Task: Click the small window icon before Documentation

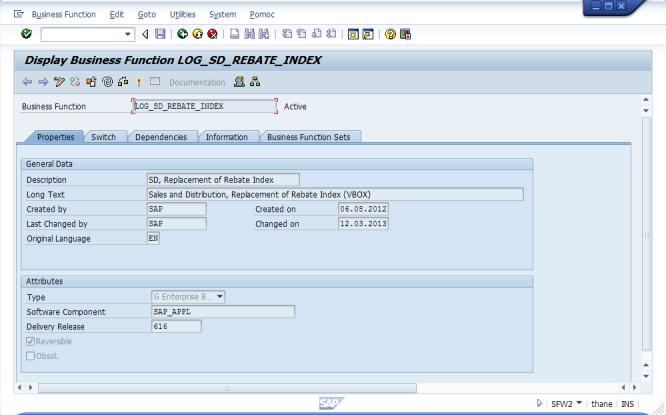Action: [x=155, y=82]
